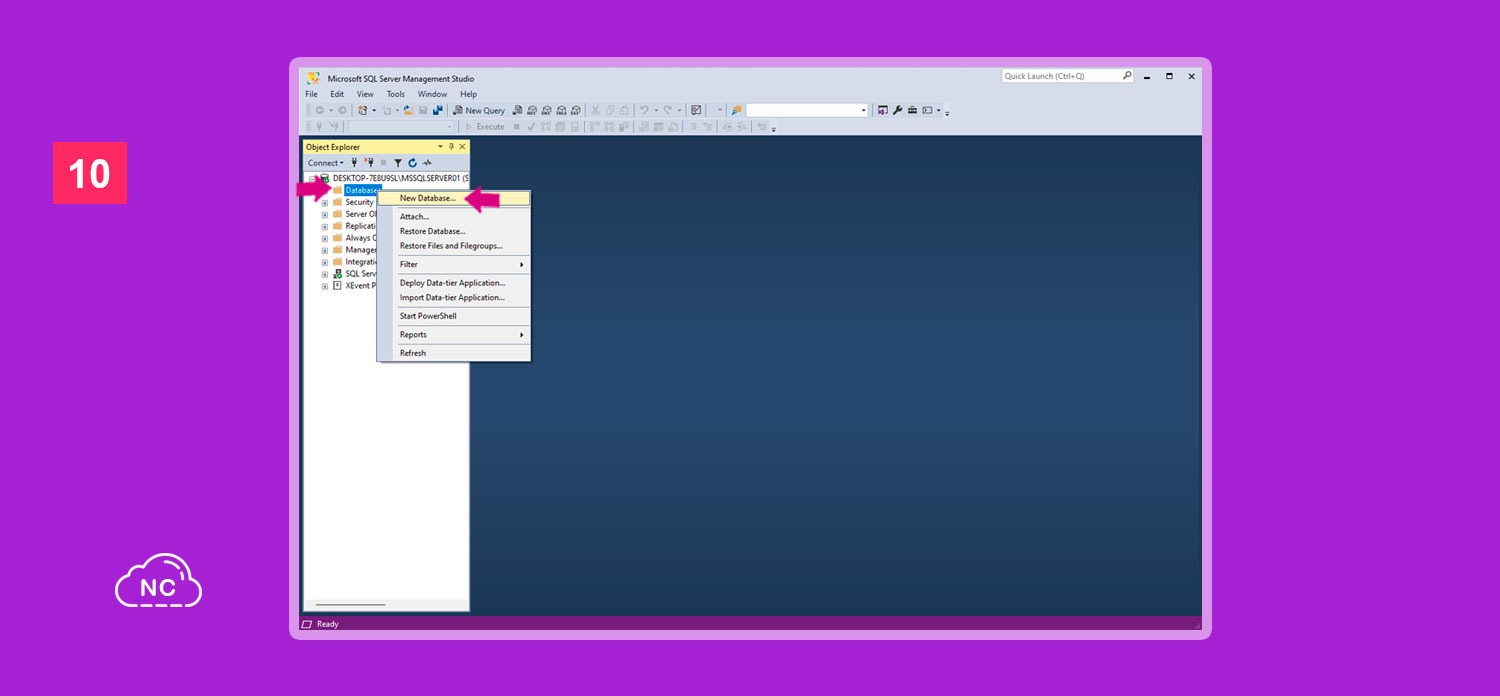This screenshot has width=1500, height=696.
Task: Click the Activity Monitor pulse icon
Action: click(427, 163)
